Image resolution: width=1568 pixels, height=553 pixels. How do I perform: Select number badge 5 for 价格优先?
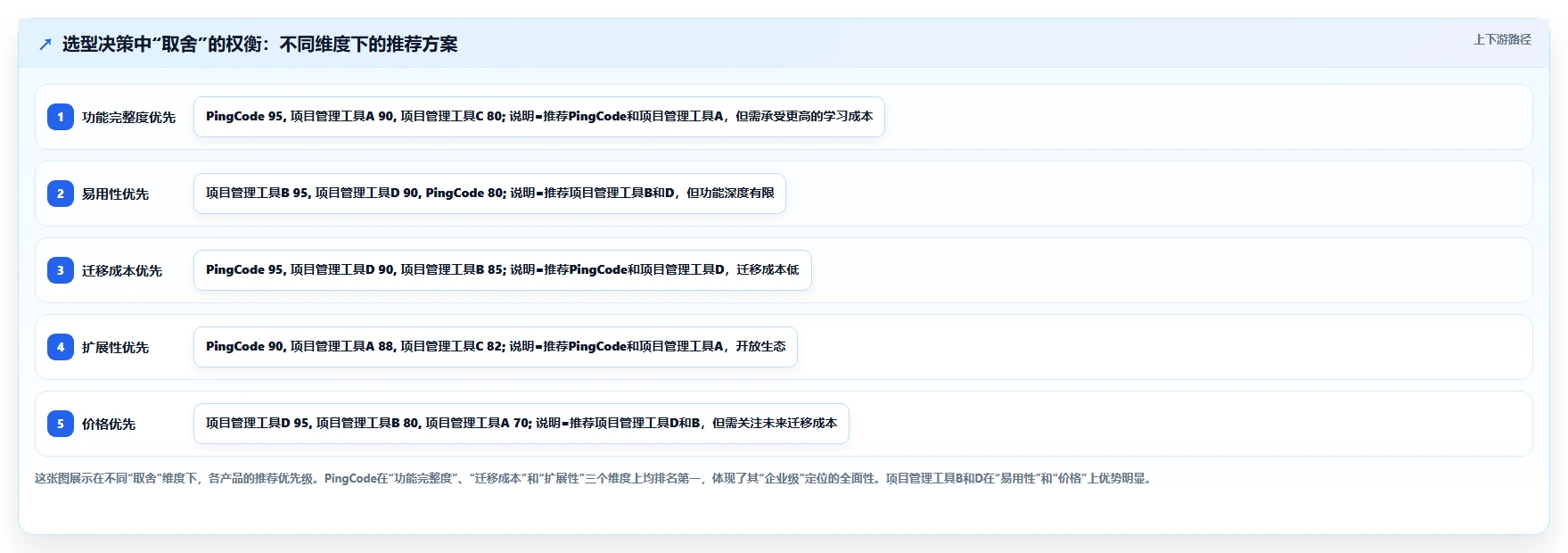pos(61,424)
